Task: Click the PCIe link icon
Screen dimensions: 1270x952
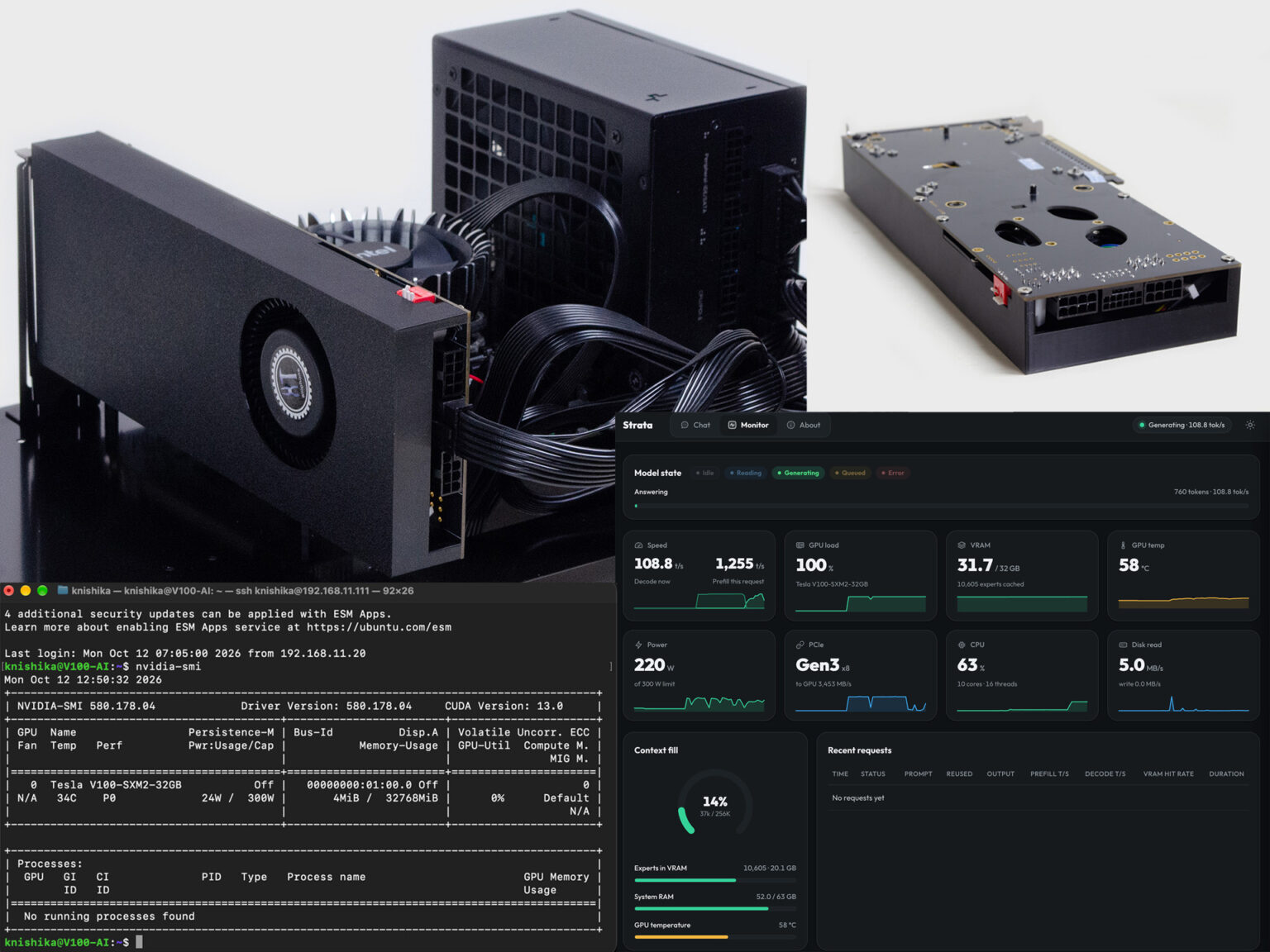Action: point(800,645)
